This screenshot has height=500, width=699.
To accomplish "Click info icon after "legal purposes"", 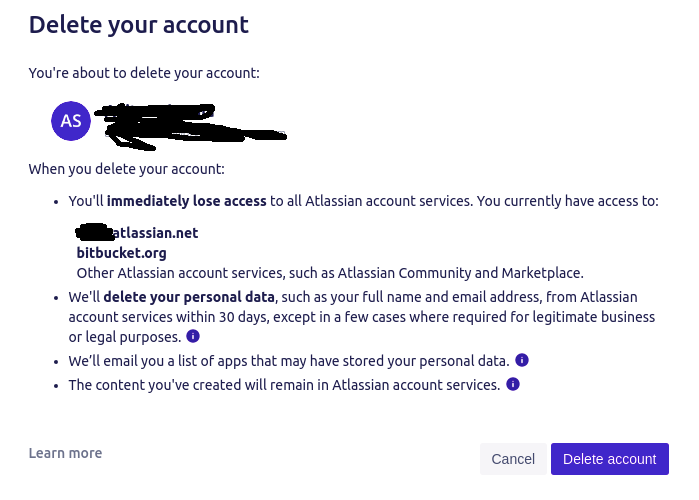I will click(193, 336).
